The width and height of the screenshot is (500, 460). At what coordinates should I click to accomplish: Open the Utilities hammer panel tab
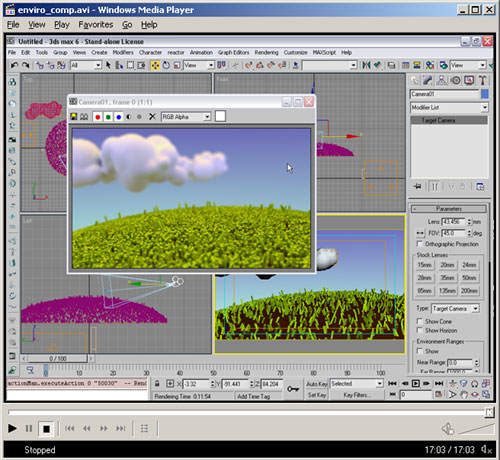[x=482, y=80]
